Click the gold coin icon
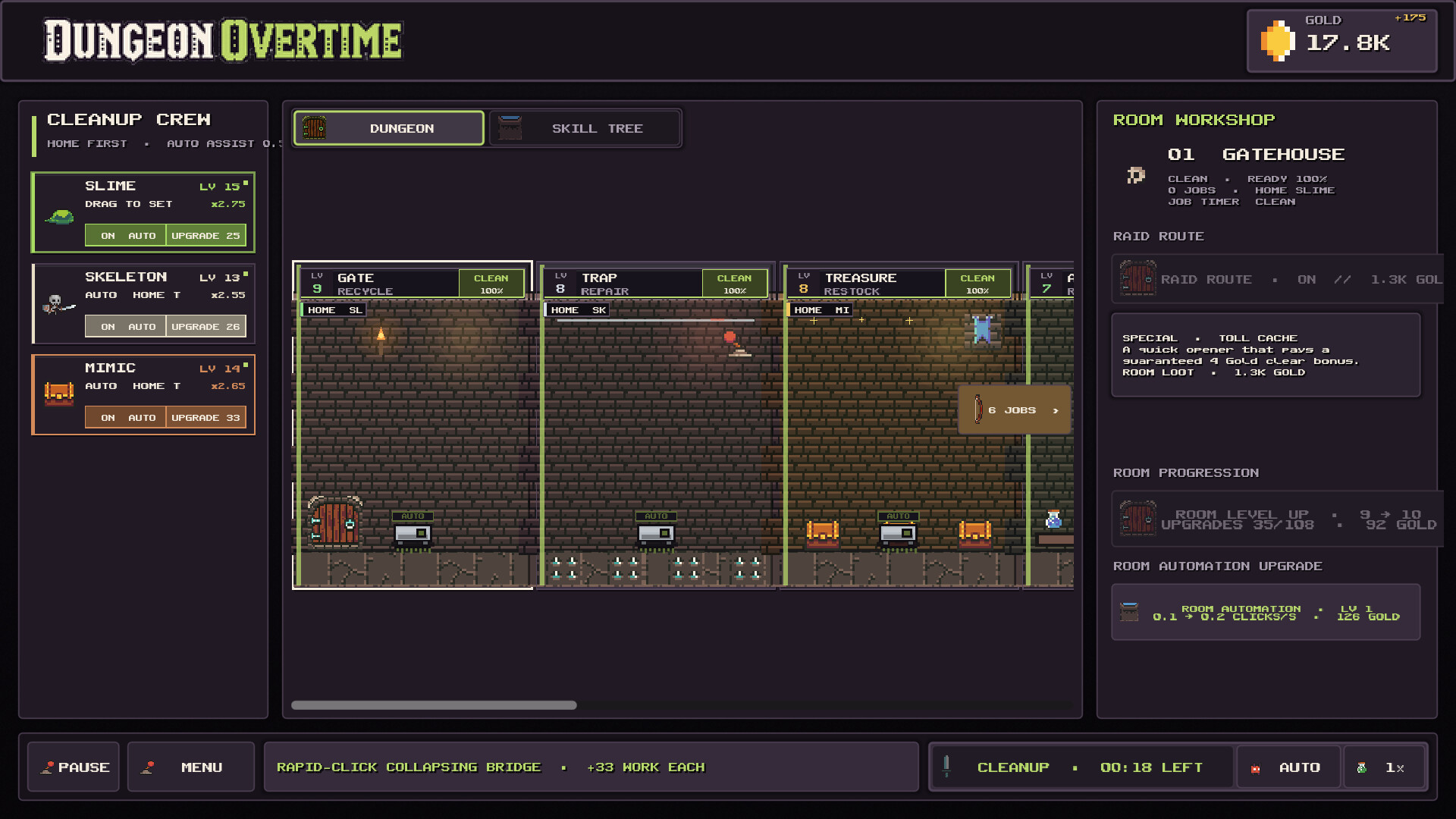The image size is (1456, 819). (x=1278, y=41)
